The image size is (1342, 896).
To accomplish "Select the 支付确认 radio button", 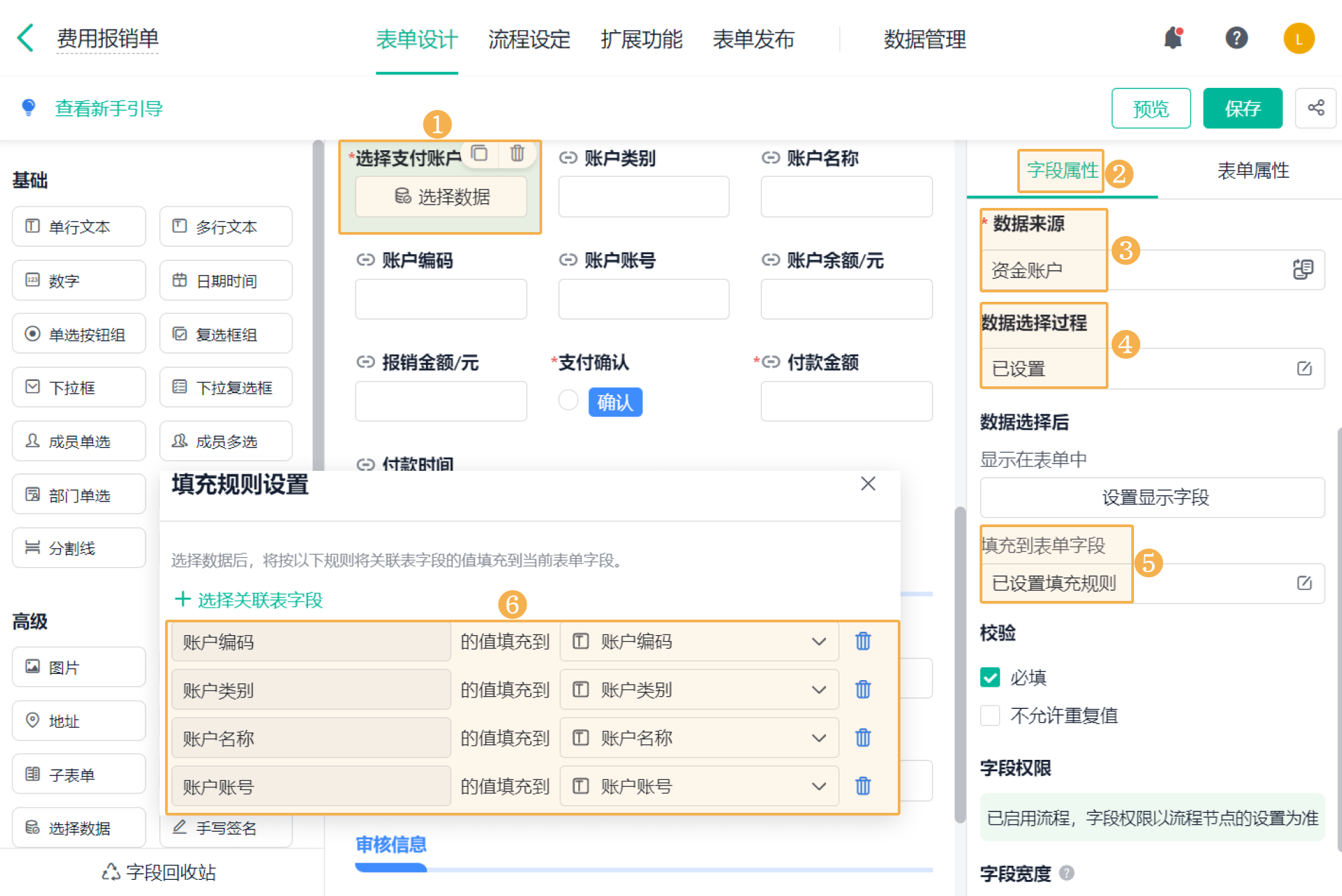I will [x=568, y=400].
